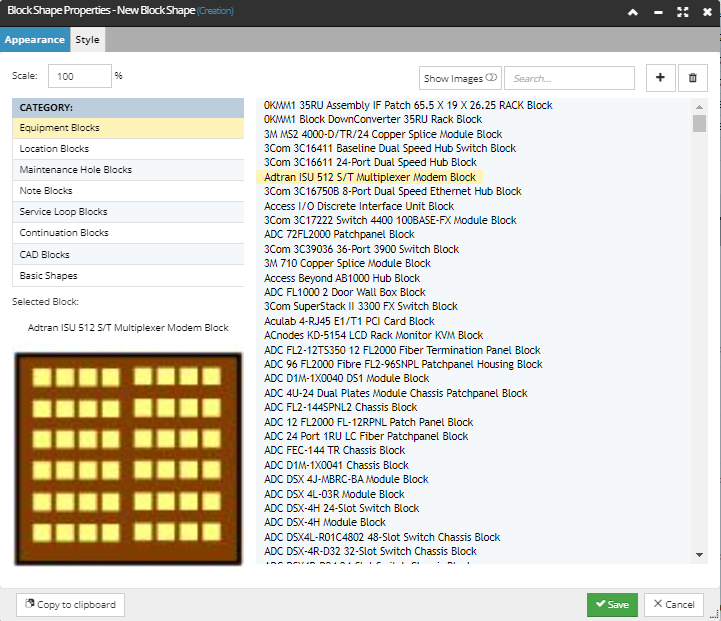The image size is (721, 621).
Task: Click the Search box
Action: coord(569,78)
